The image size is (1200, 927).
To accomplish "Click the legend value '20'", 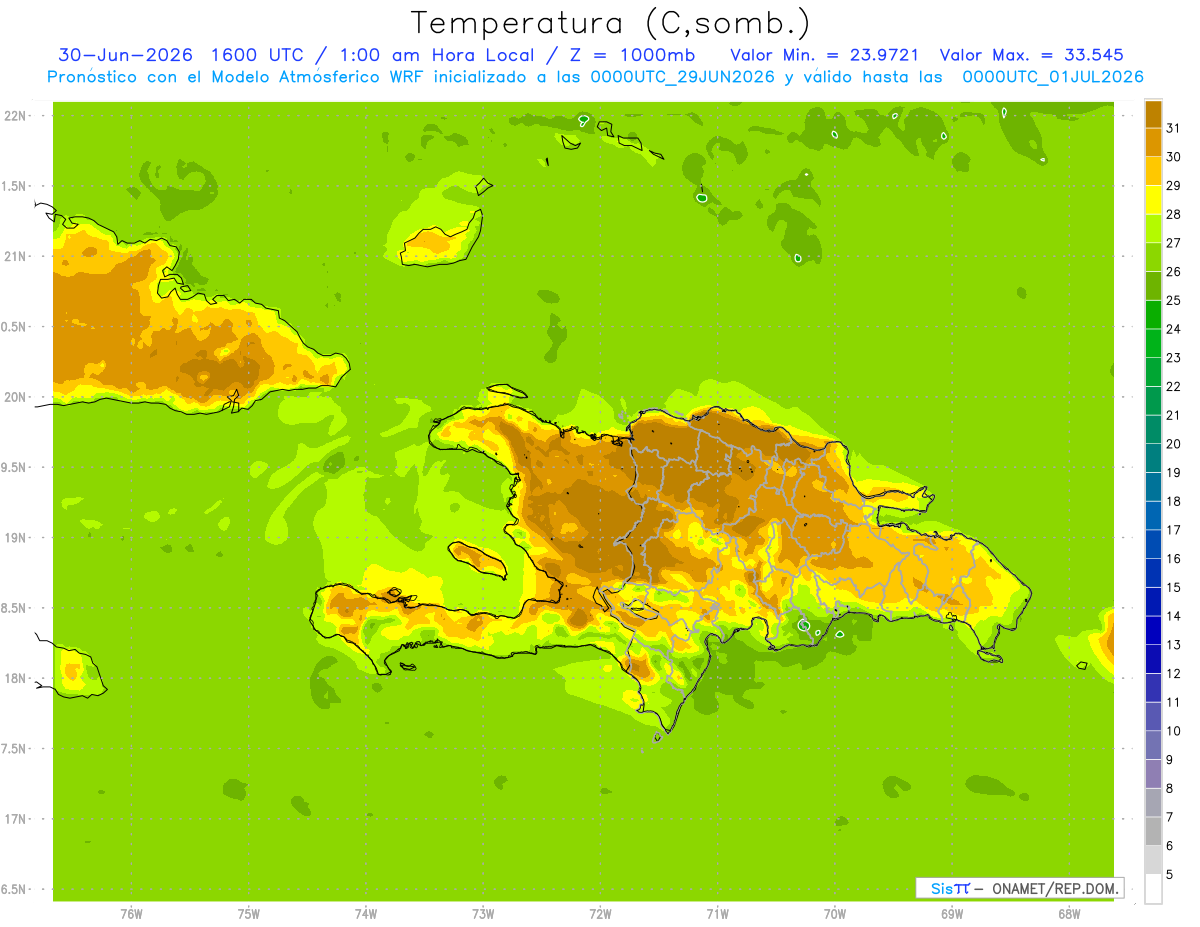I will 1173,444.
